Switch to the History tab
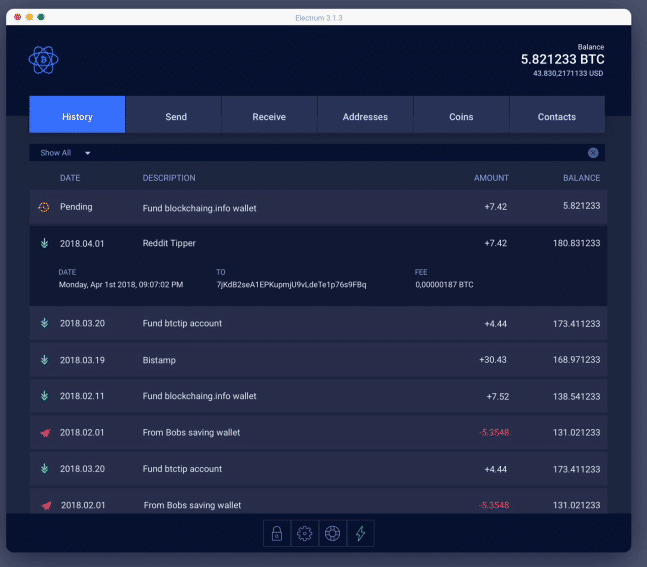This screenshot has height=567, width=647. coord(77,114)
